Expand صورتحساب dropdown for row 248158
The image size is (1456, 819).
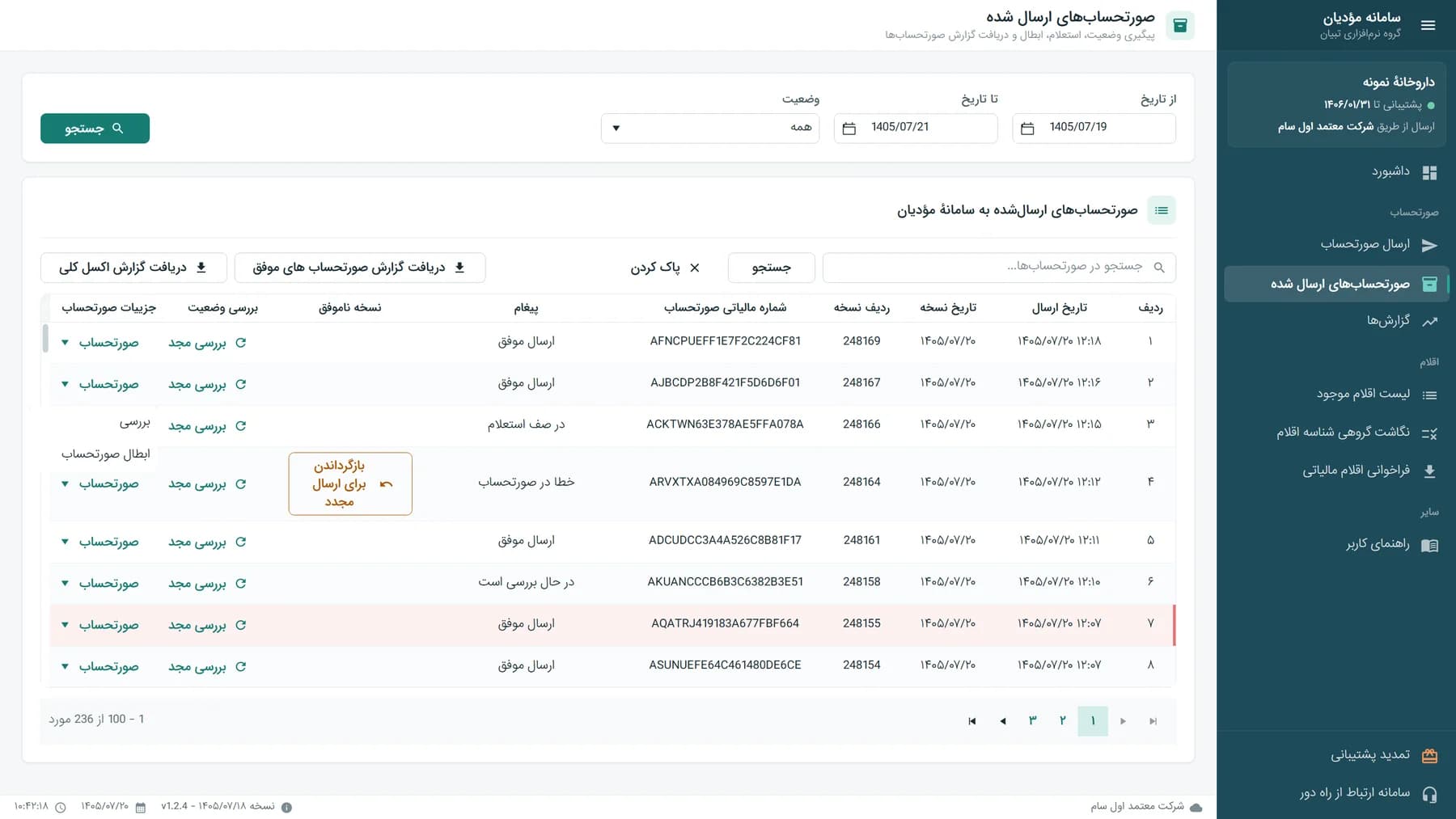(100, 583)
